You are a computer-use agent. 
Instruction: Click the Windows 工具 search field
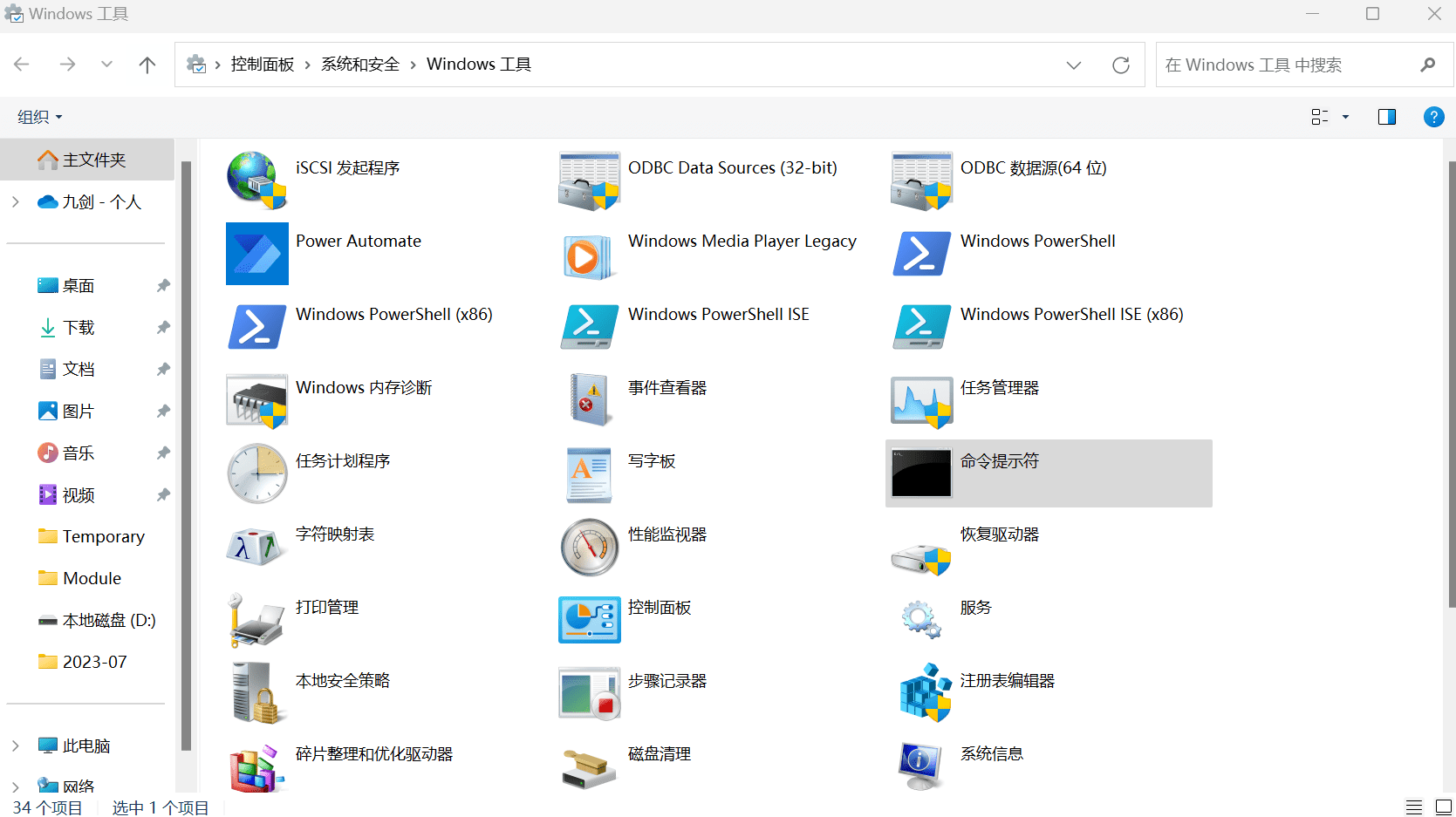click(x=1287, y=65)
